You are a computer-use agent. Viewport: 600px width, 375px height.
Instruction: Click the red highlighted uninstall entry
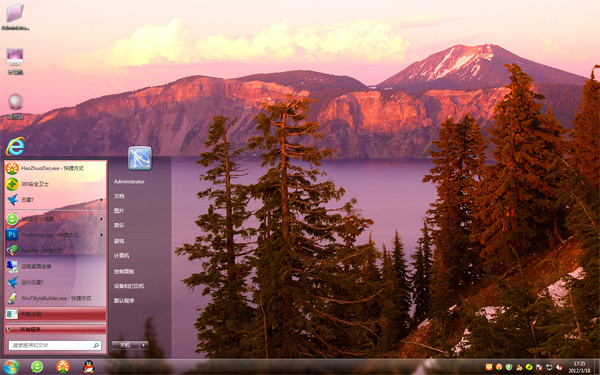pyautogui.click(x=55, y=314)
